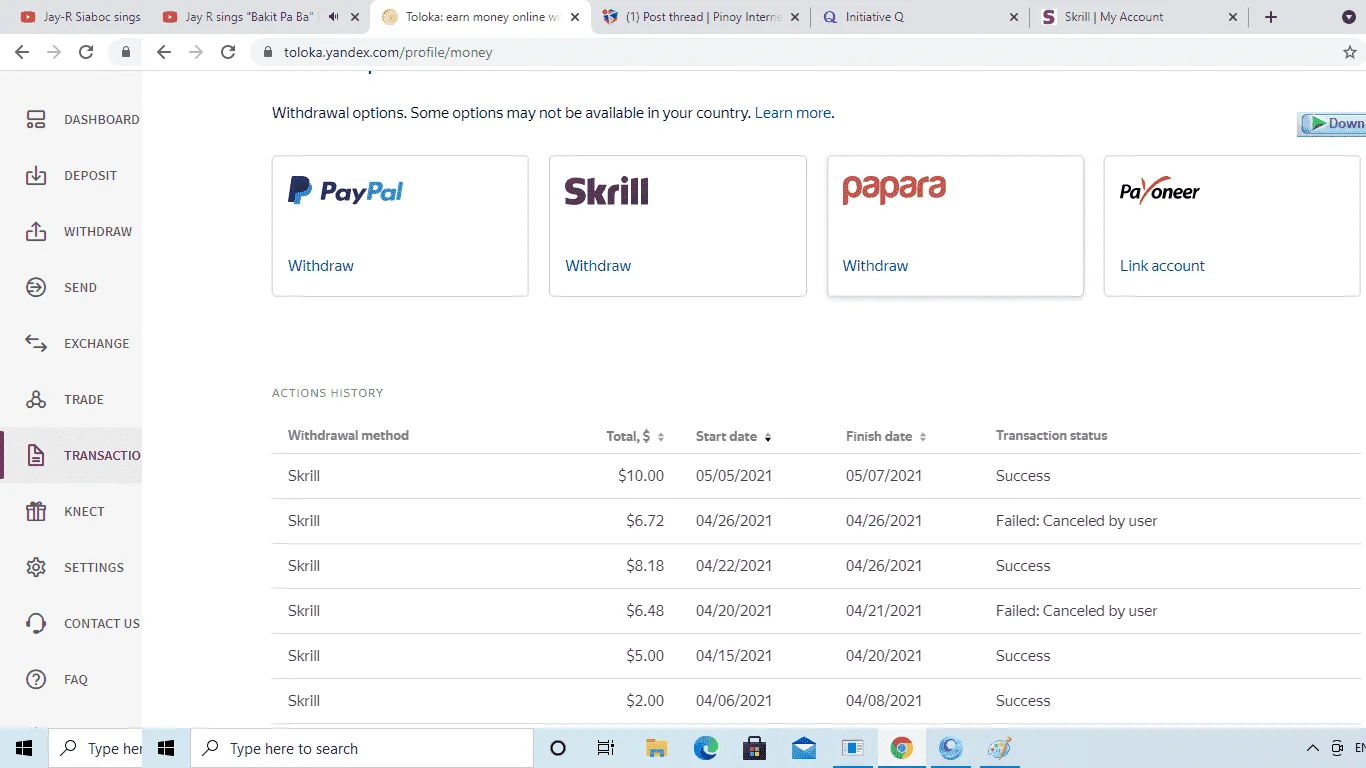Select the $6.72 total amount cell
Screen dimensions: 1366x768
click(x=645, y=521)
